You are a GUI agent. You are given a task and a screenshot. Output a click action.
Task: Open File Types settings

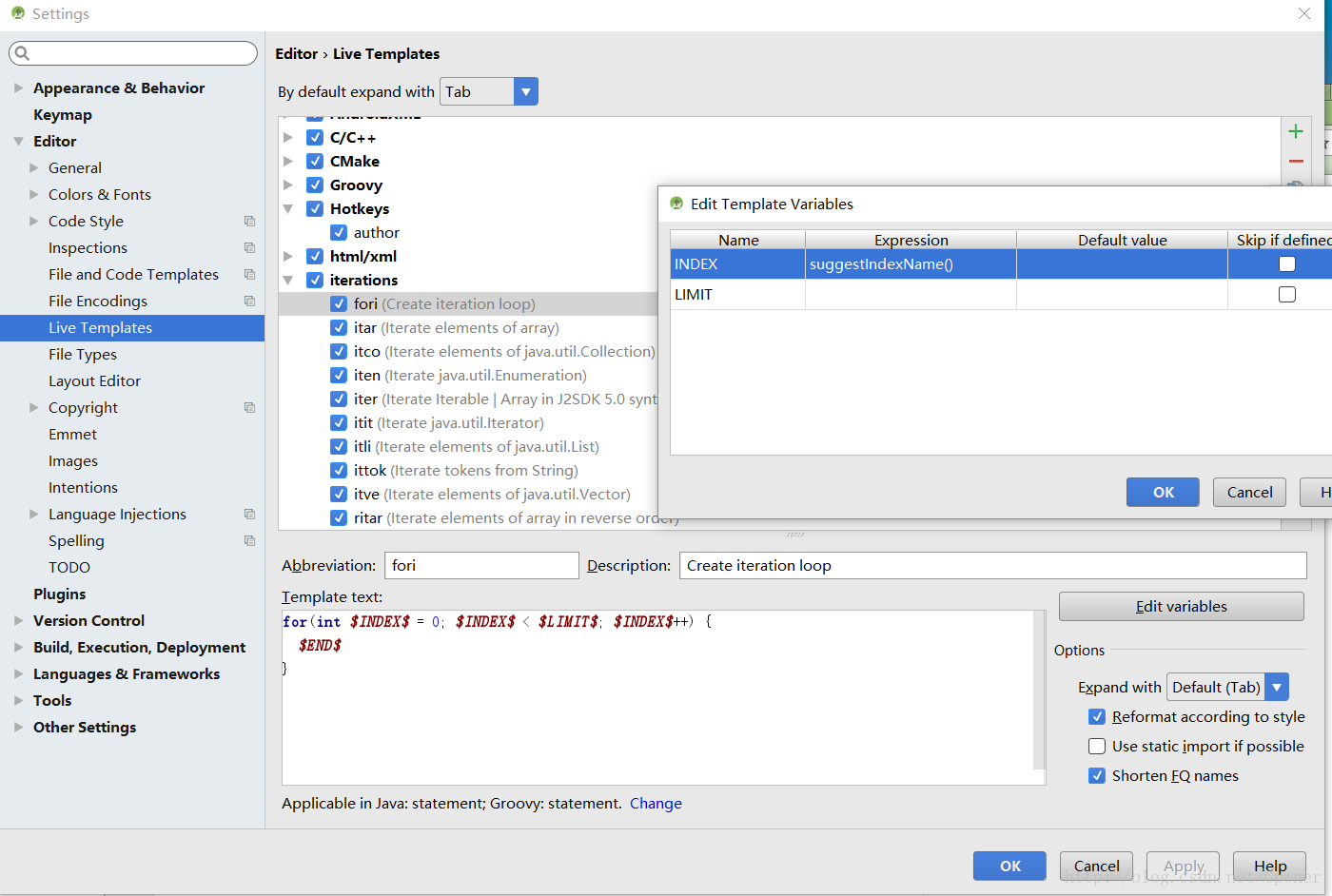point(83,354)
